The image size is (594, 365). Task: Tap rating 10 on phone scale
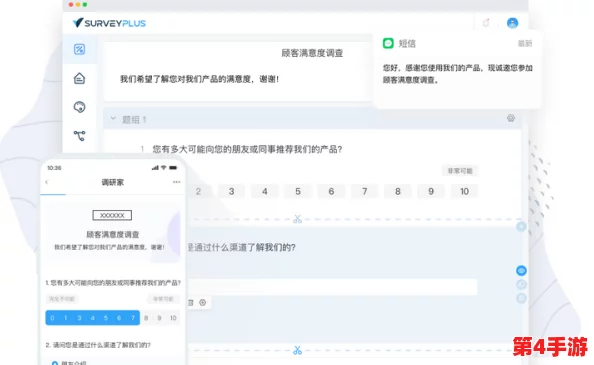coord(173,318)
